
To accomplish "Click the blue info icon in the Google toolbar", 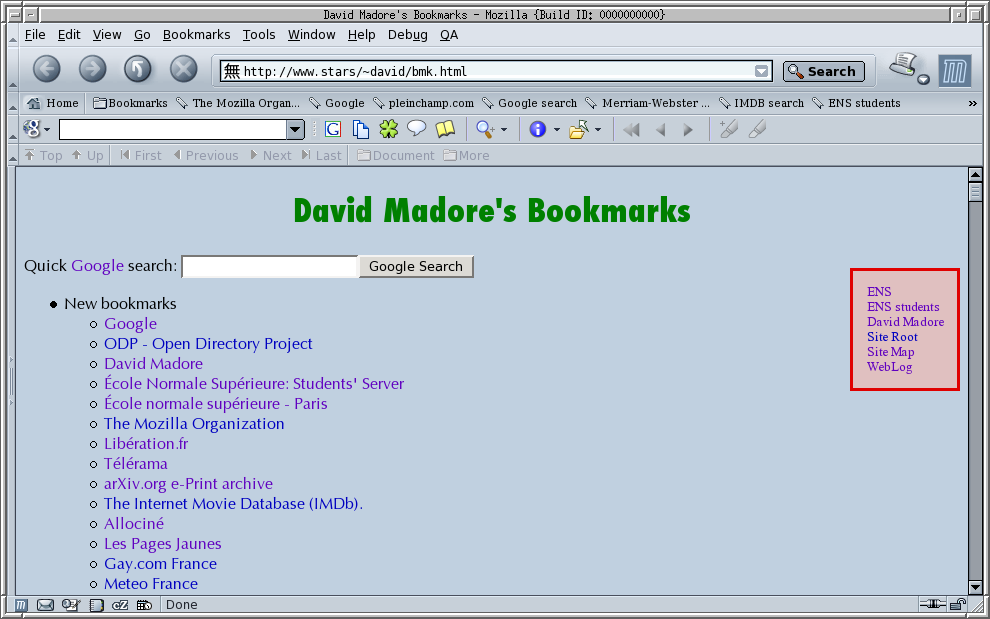I will point(538,129).
